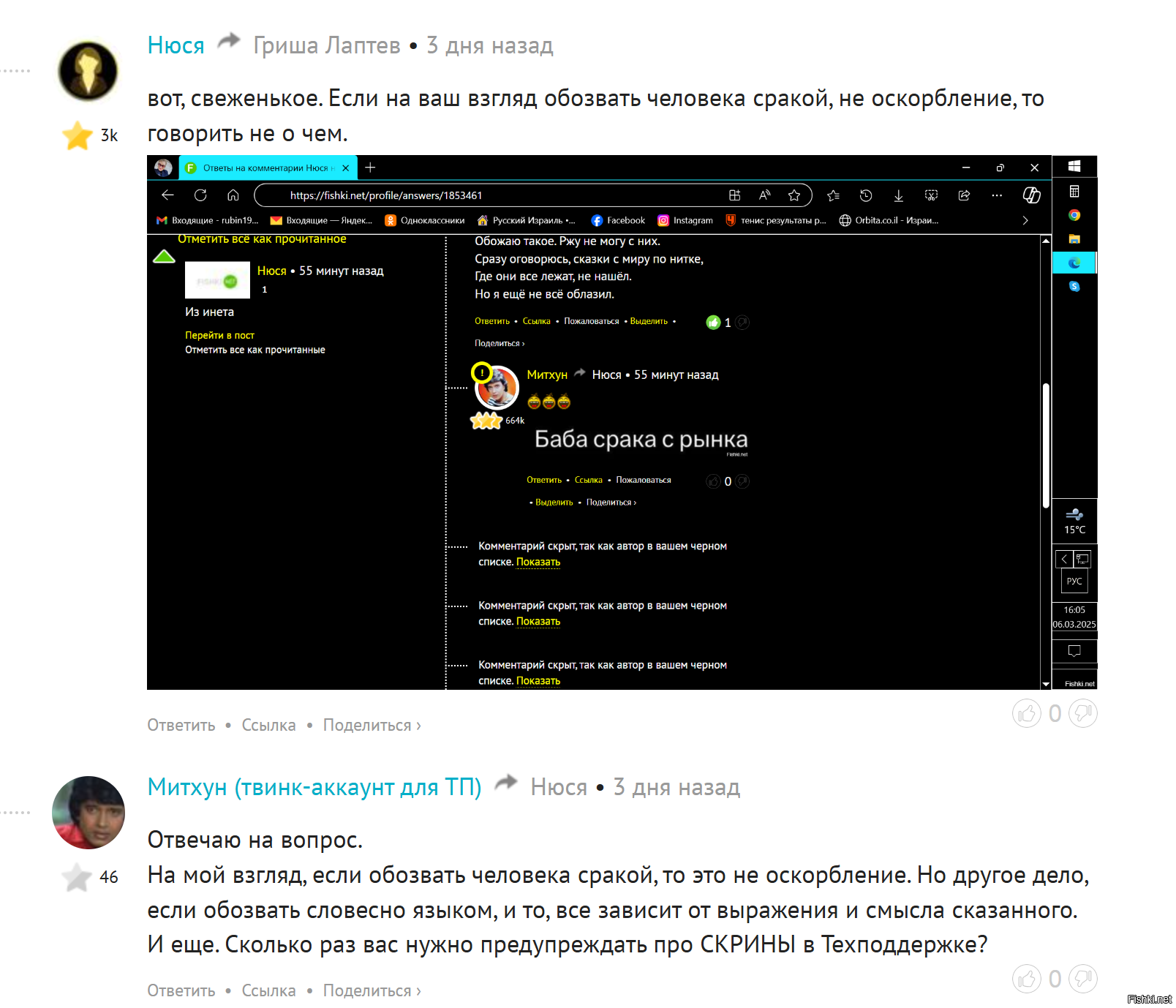
Task: Open the Митхун (твинк-аккаунт для ТП) profile
Action: [x=314, y=787]
